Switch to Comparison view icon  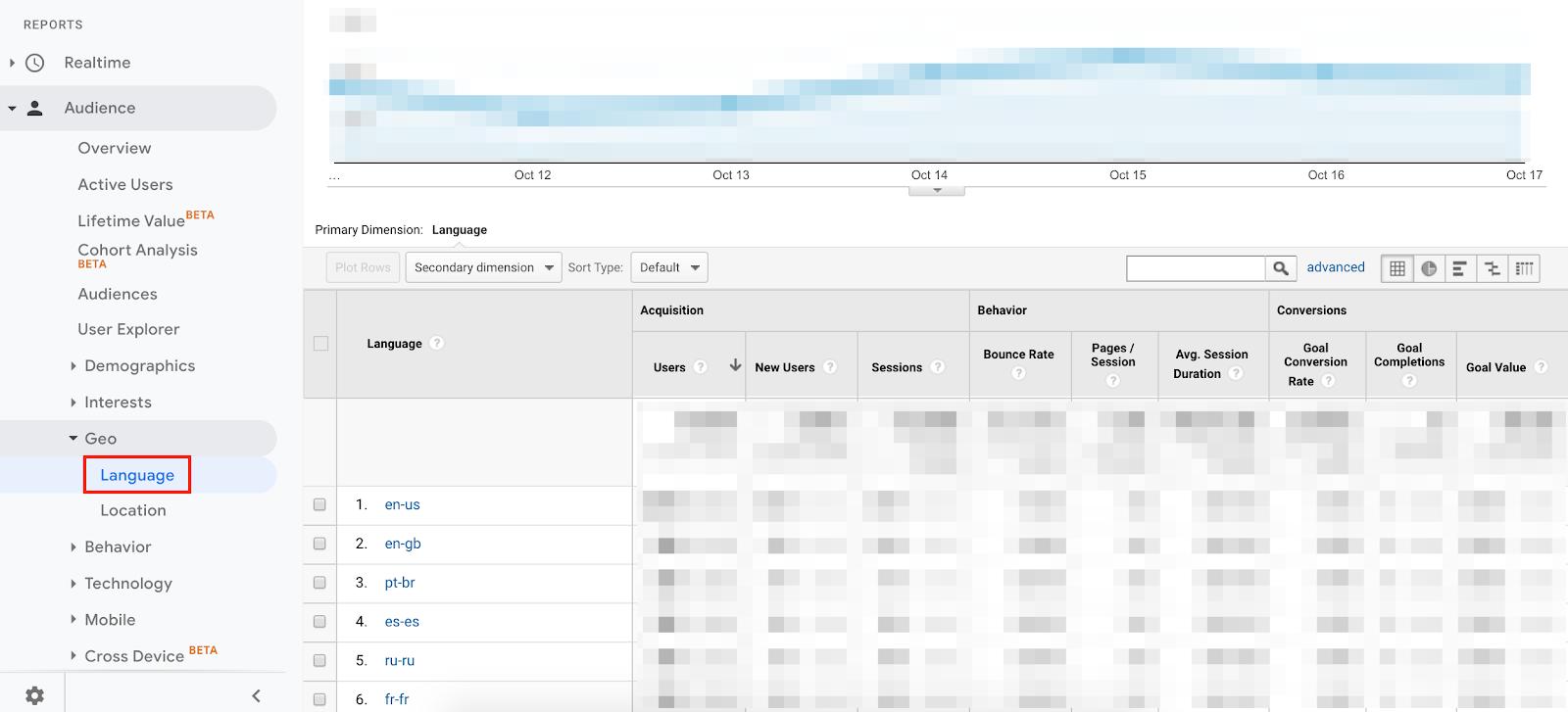[1493, 268]
